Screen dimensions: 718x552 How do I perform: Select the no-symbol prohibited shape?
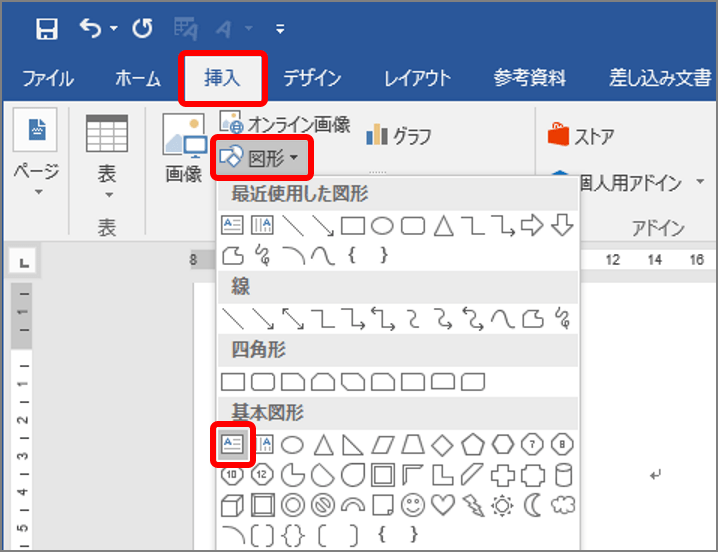(x=323, y=505)
